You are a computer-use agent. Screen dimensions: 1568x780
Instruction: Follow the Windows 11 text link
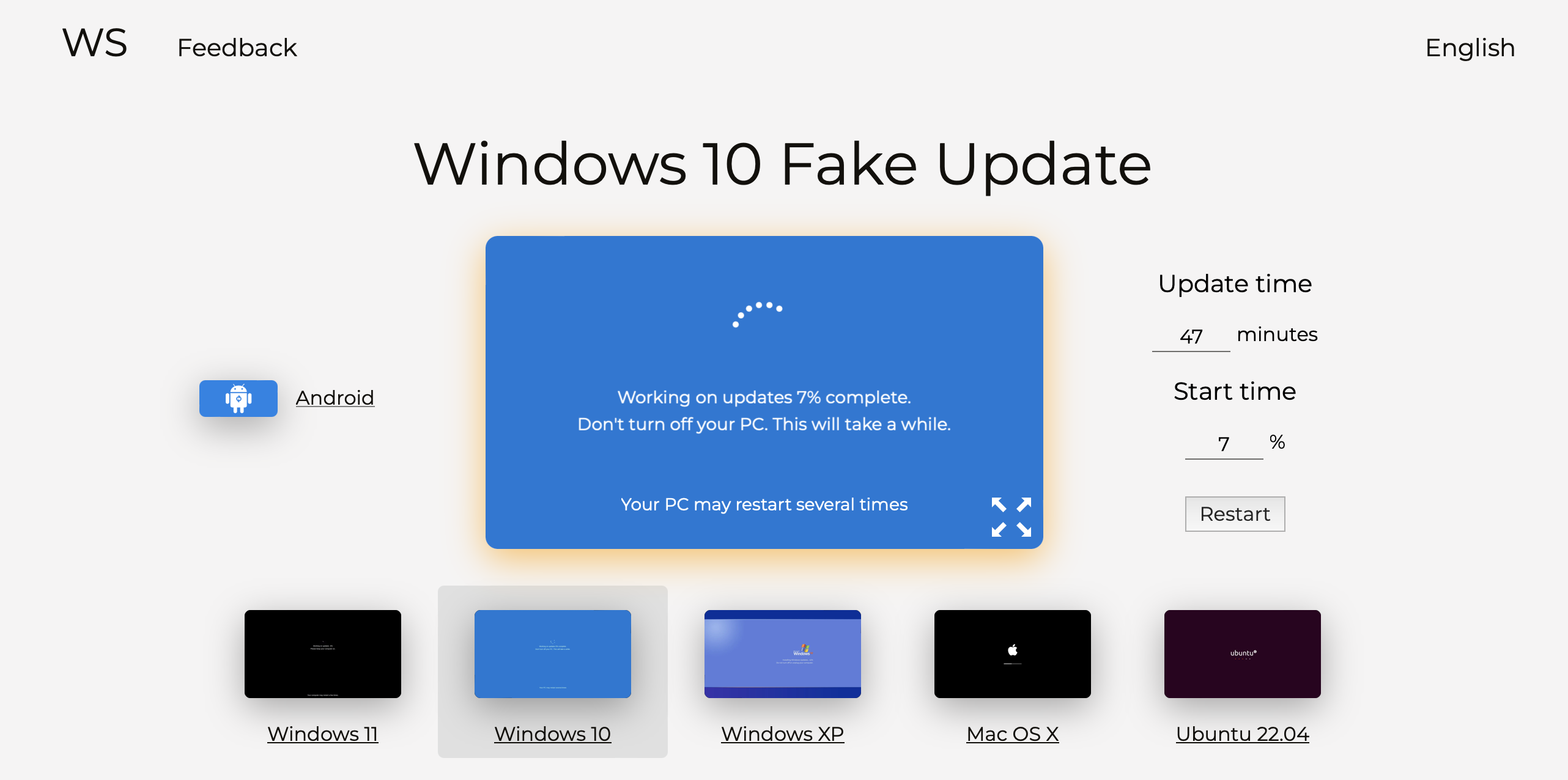point(322,734)
